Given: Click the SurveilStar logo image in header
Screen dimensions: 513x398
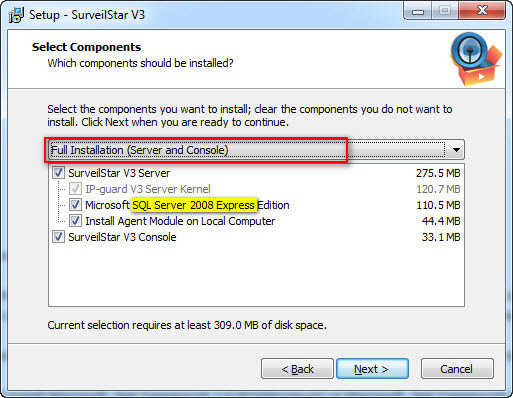Looking at the screenshot, I should pyautogui.click(x=476, y=59).
